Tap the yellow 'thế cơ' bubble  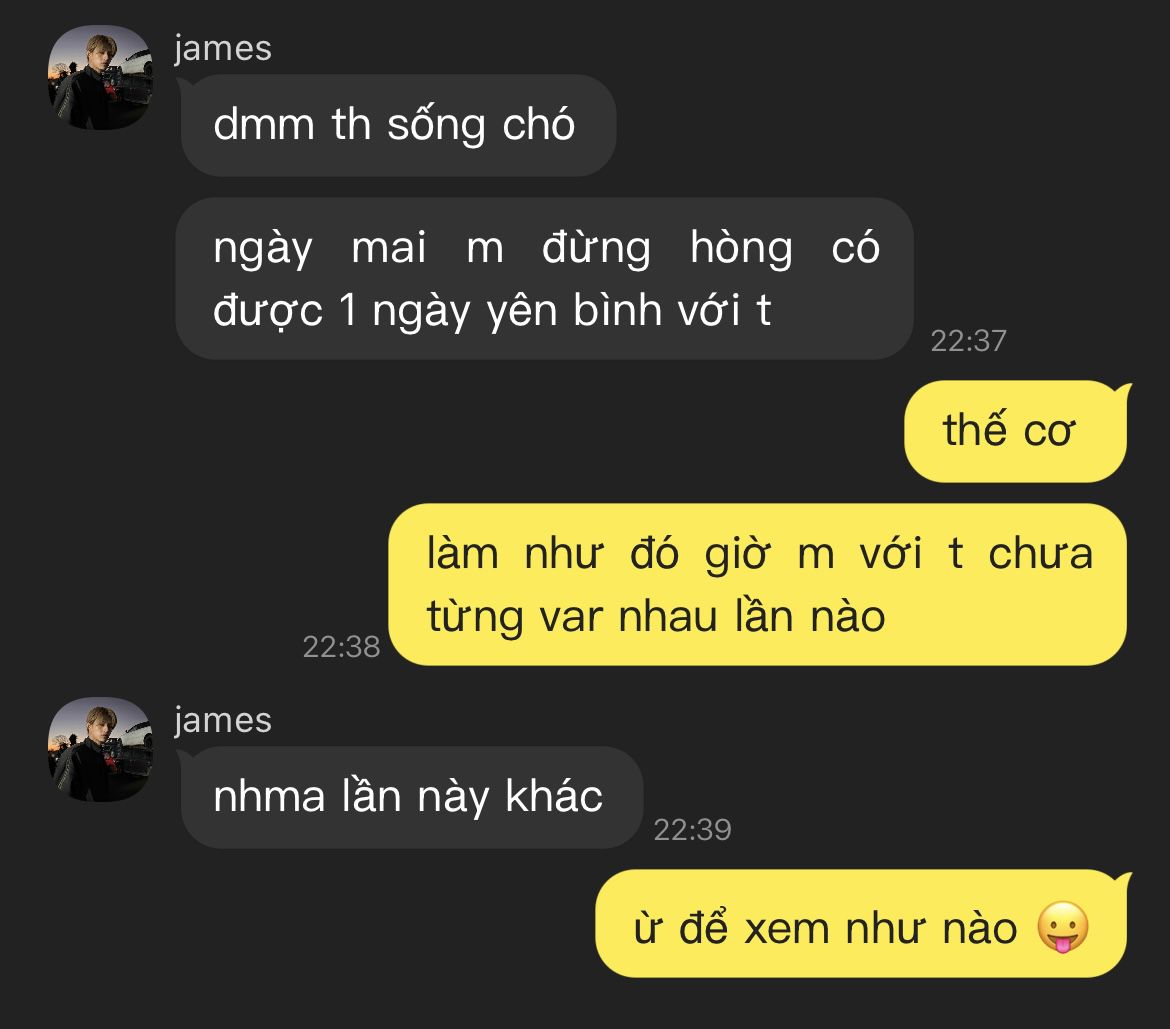coord(1016,431)
